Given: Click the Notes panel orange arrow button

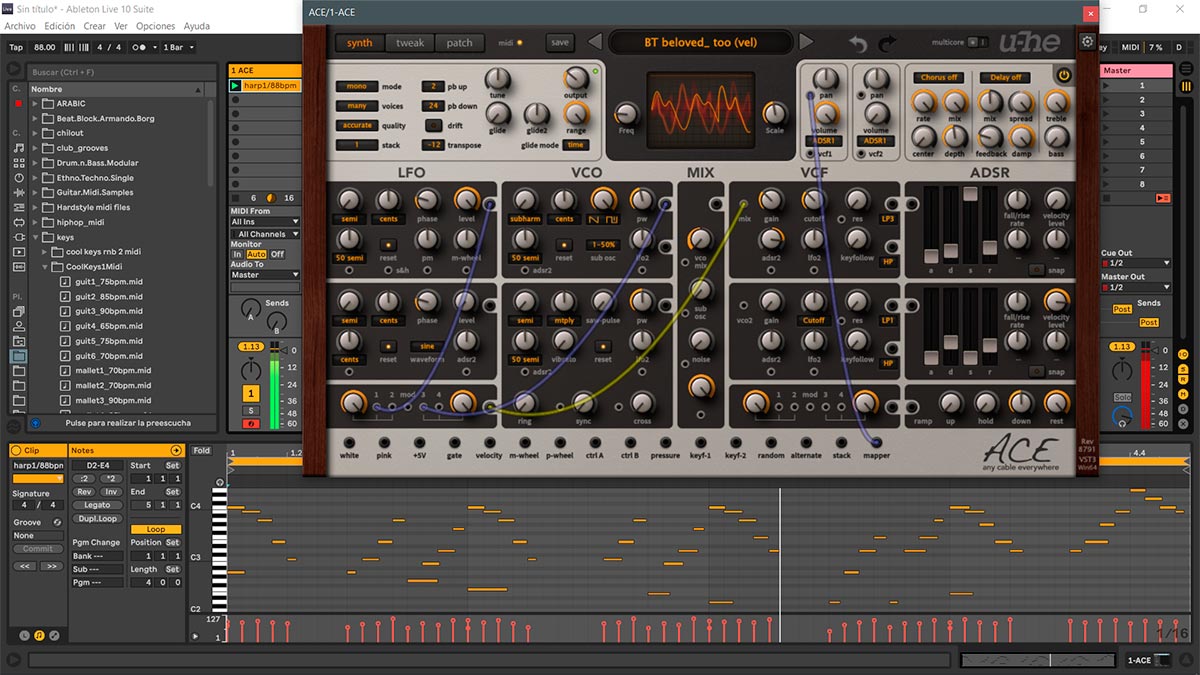Looking at the screenshot, I should tap(177, 451).
